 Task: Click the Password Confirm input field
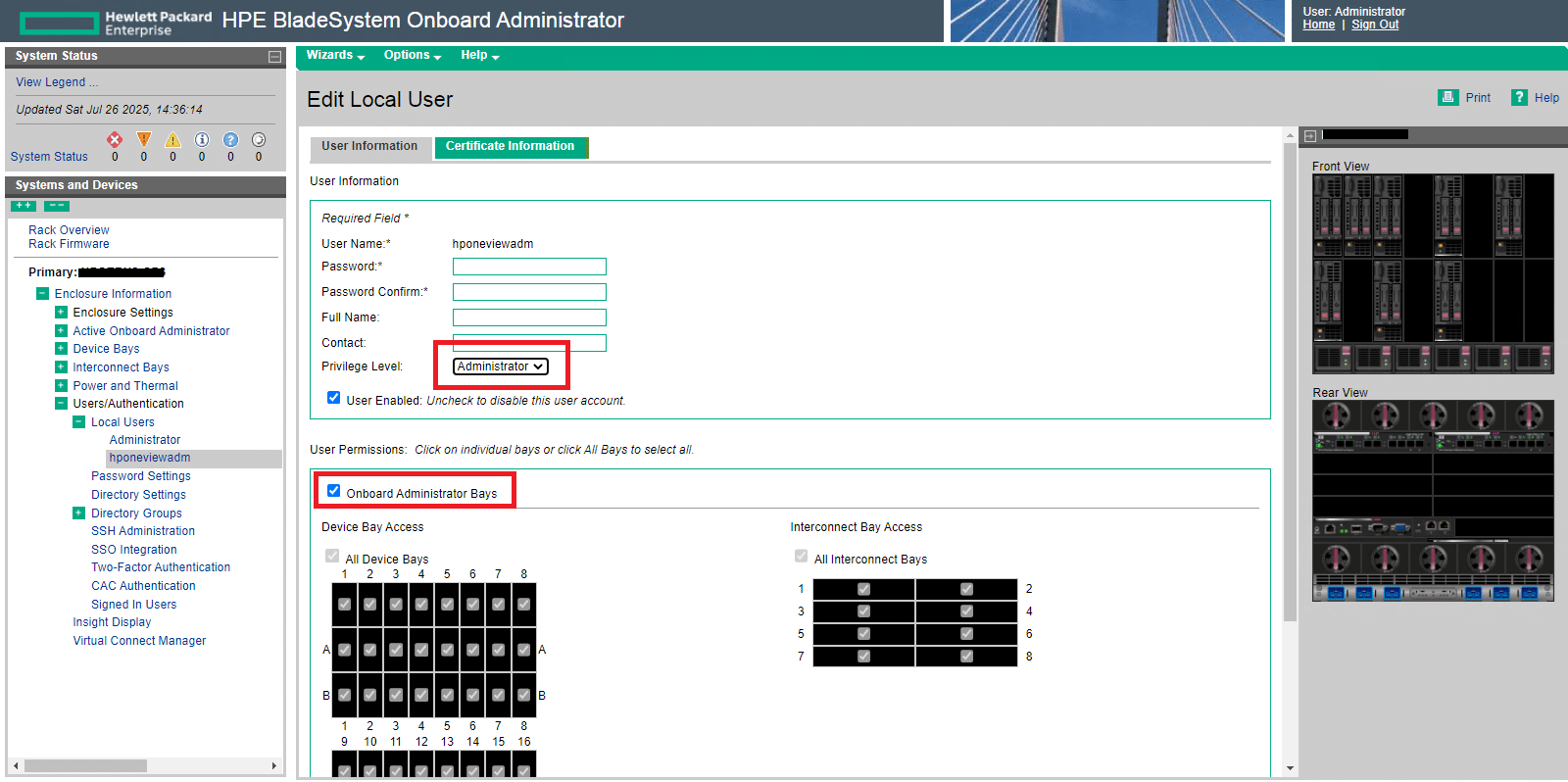[x=529, y=292]
